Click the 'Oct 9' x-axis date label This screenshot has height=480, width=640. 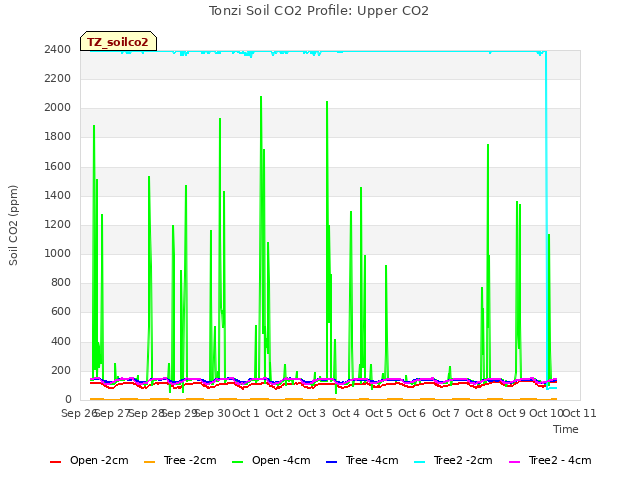(x=512, y=413)
